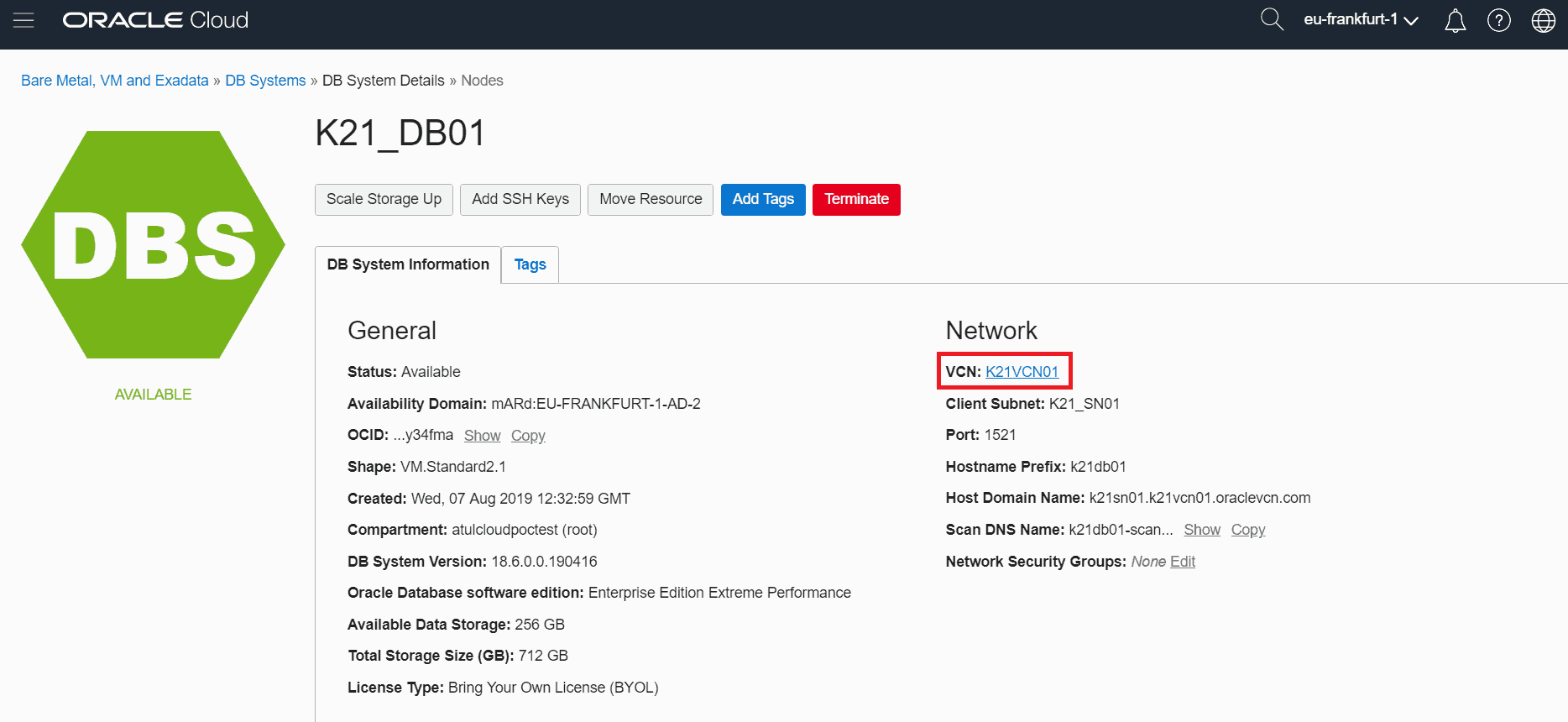The height and width of the screenshot is (722, 1568).
Task: Select Client Subnet K21_SN01 text
Action: 1032,404
